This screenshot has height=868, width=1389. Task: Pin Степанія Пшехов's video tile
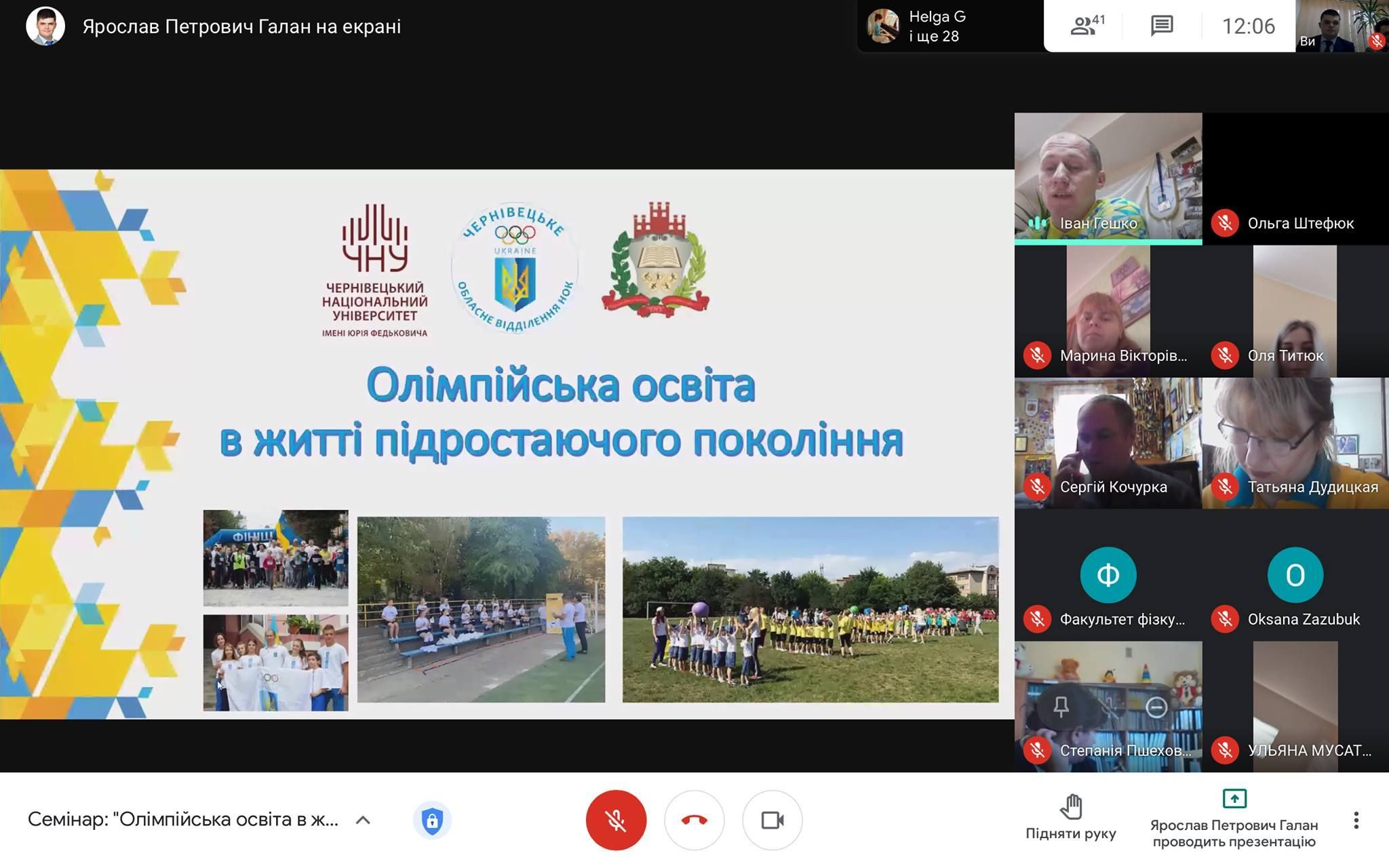coord(1061,707)
